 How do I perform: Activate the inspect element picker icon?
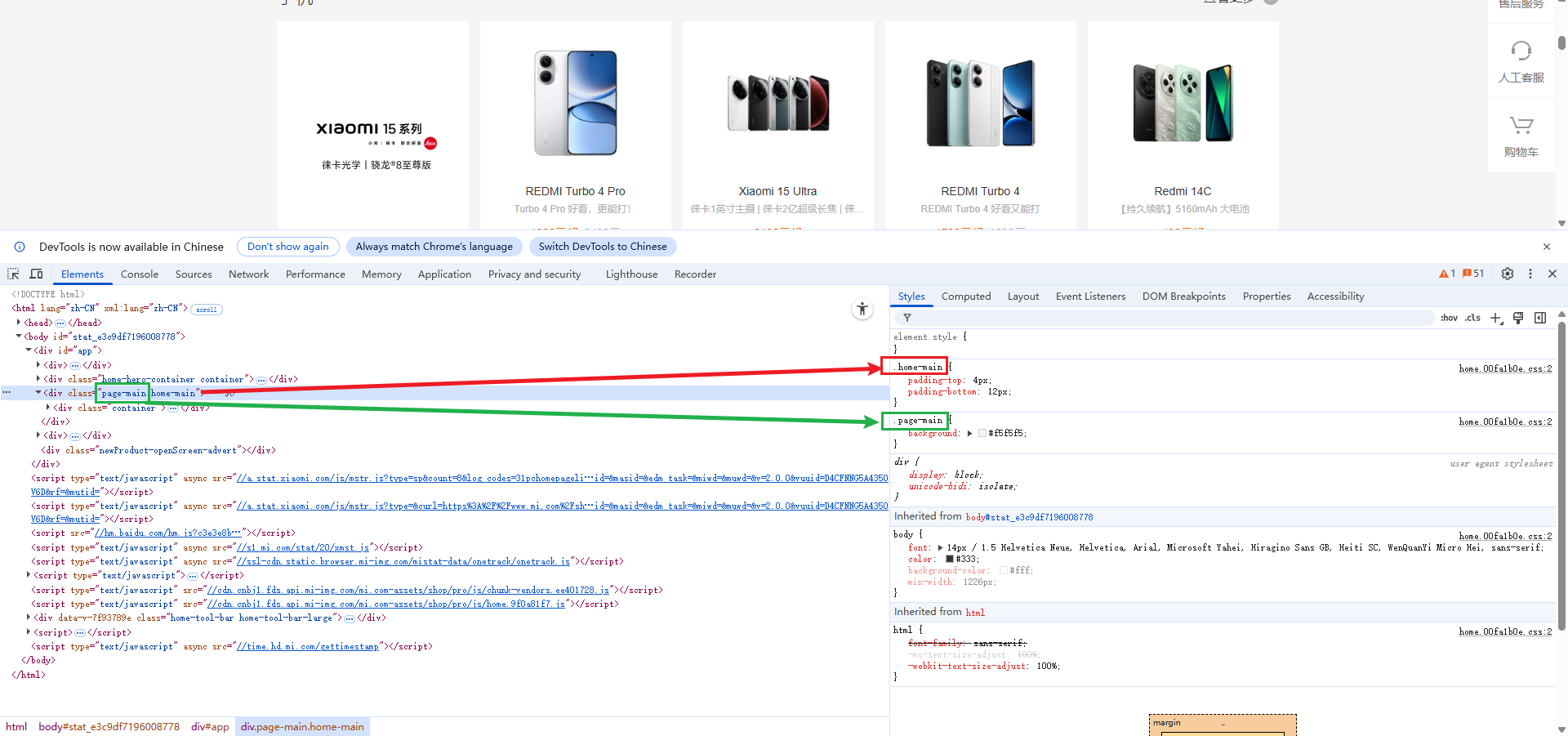[x=13, y=274]
